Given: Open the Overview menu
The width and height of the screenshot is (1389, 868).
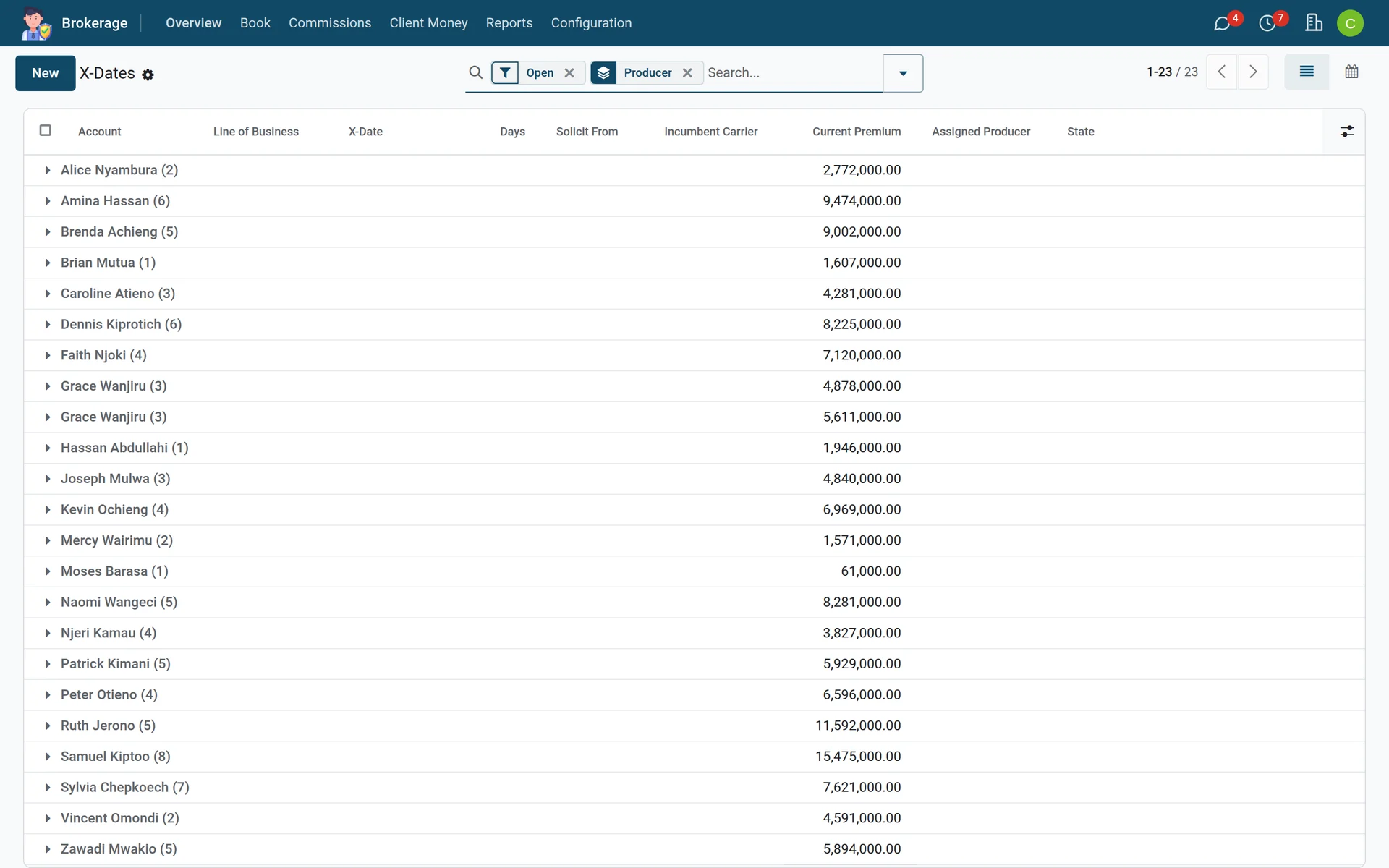Looking at the screenshot, I should coord(193,23).
